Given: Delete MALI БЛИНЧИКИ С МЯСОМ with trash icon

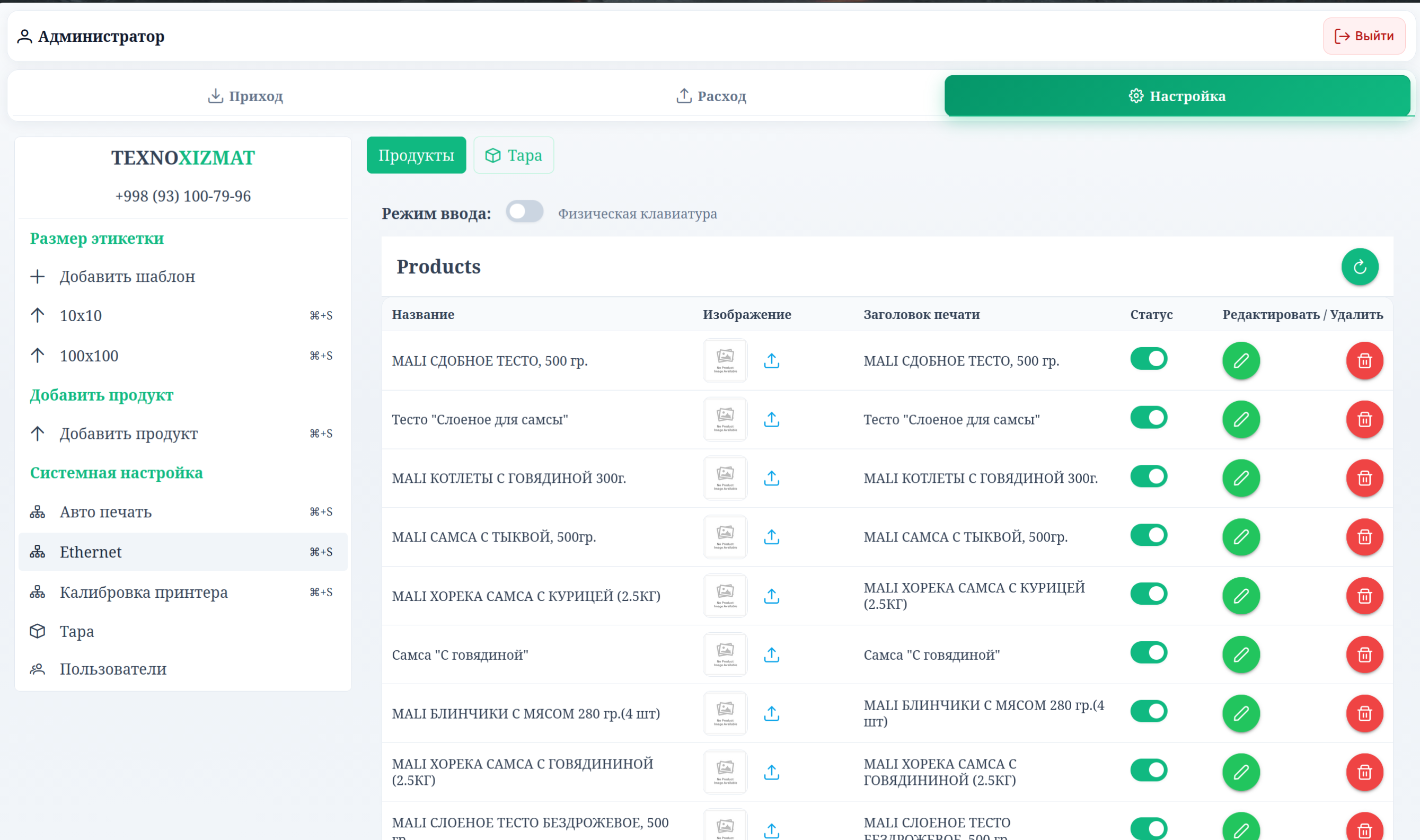Looking at the screenshot, I should 1364,714.
